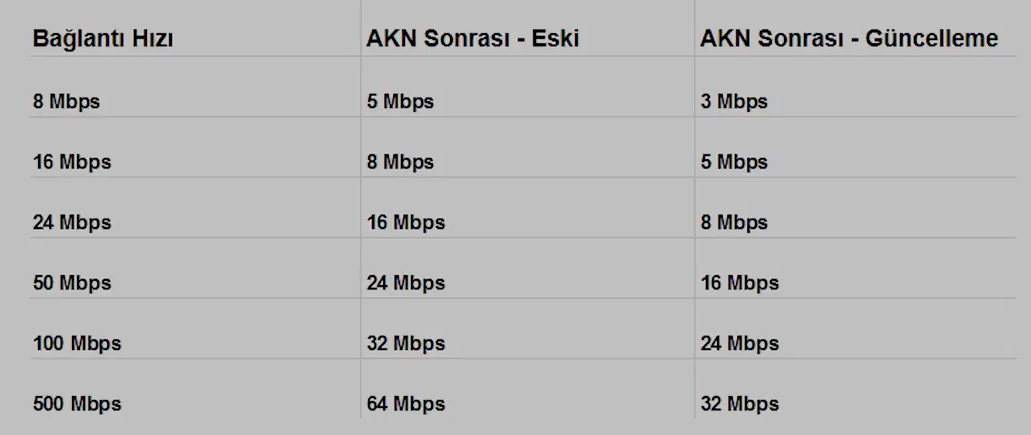Select 5 Mbps in the Eski column
Viewport: 1031px width, 435px height.
click(x=400, y=102)
